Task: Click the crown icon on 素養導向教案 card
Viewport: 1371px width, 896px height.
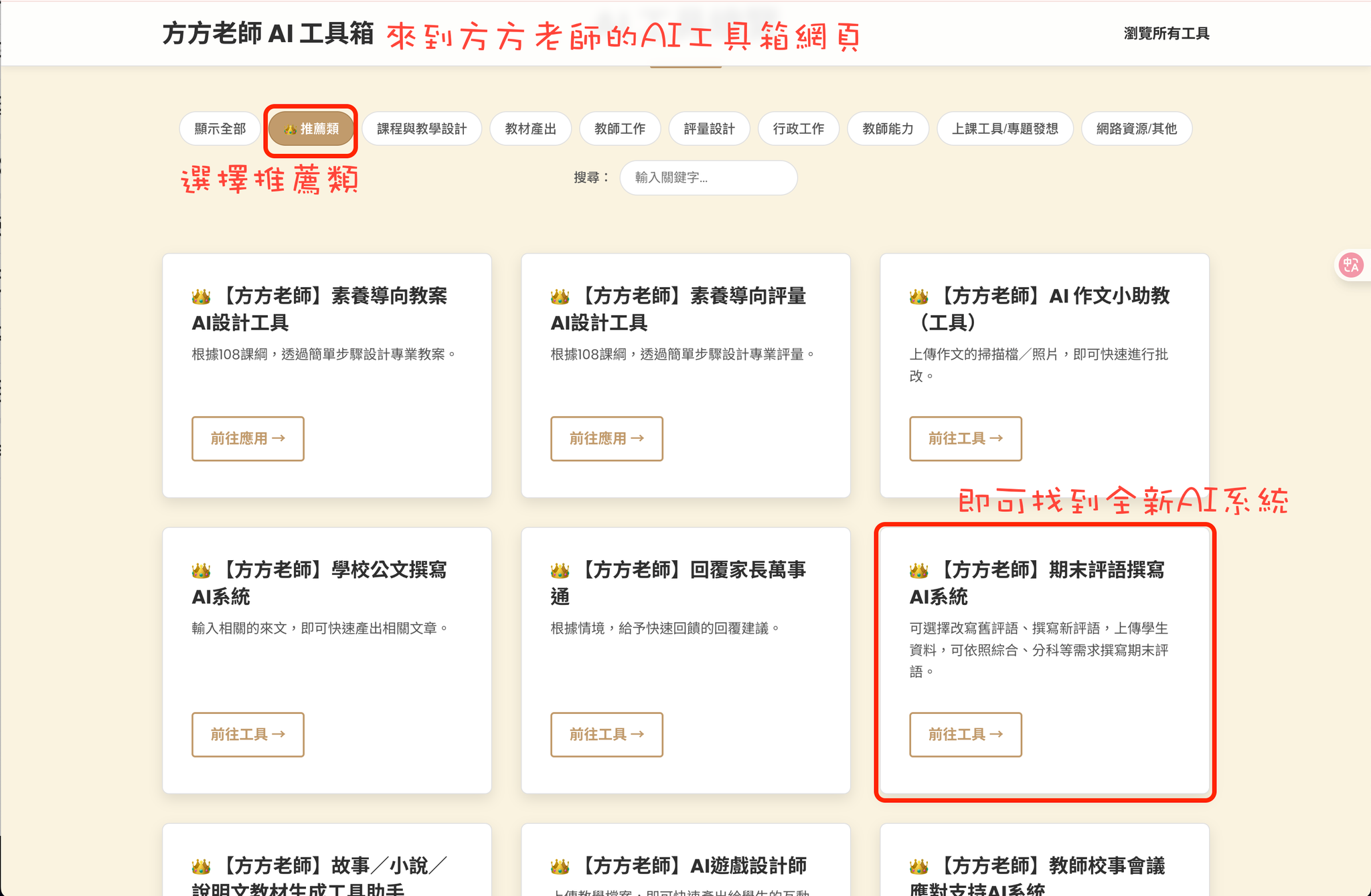Action: pyautogui.click(x=199, y=294)
